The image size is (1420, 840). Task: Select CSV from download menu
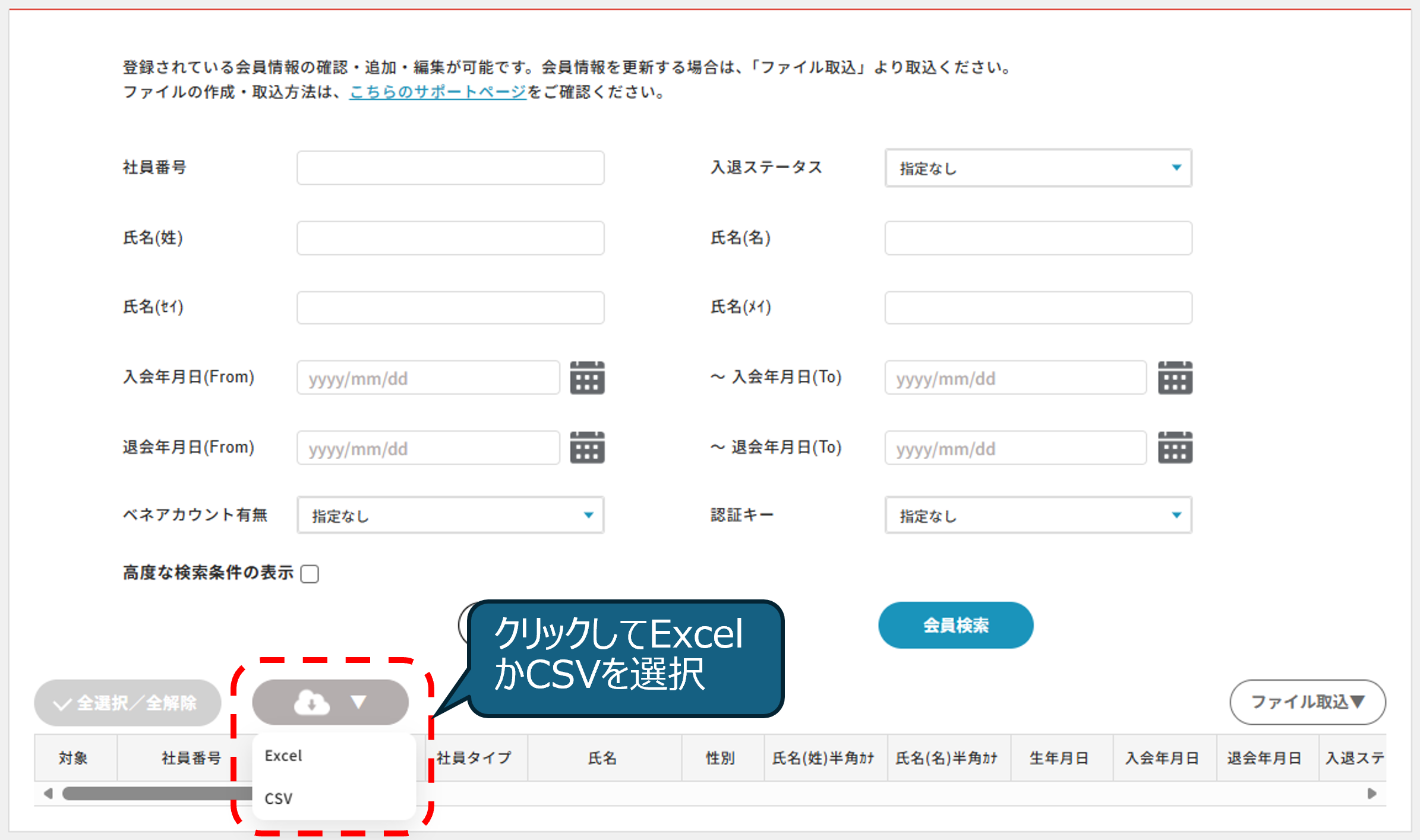coord(279,798)
